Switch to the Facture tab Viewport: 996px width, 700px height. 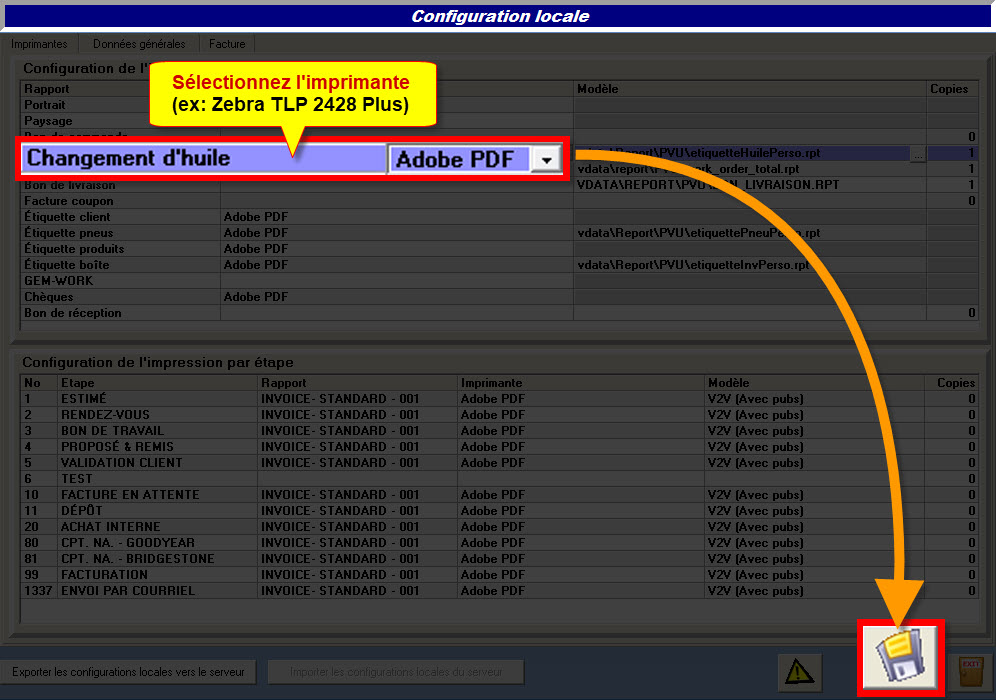click(227, 44)
